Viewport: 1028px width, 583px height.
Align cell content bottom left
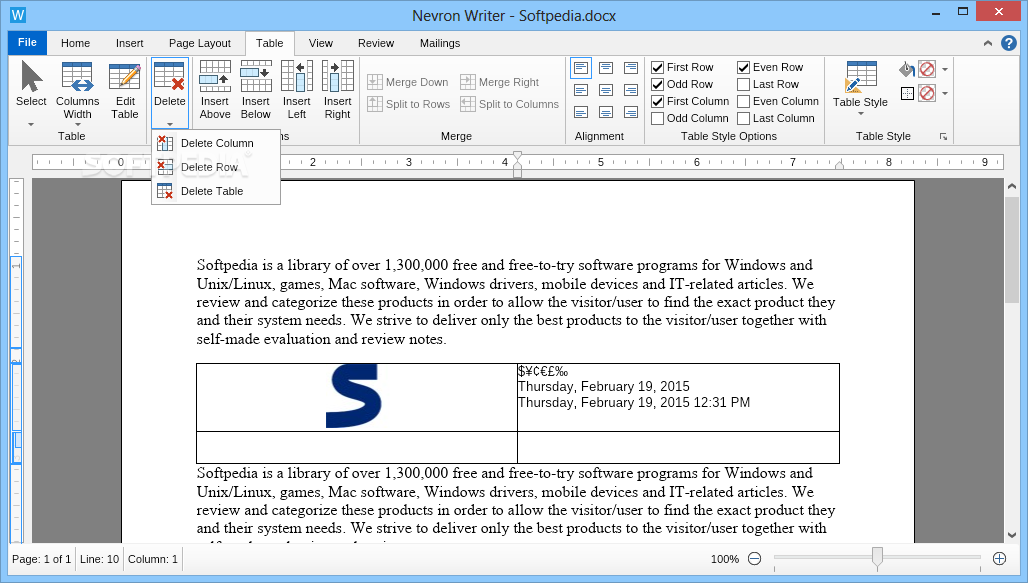pos(581,113)
